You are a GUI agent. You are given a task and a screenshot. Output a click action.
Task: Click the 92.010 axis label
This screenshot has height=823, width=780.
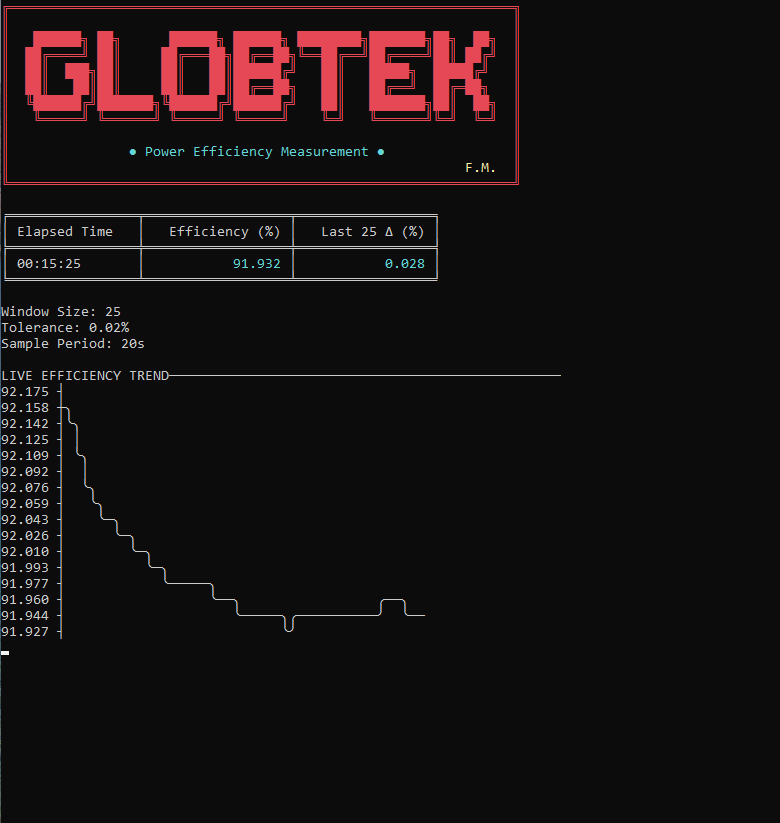pos(25,552)
